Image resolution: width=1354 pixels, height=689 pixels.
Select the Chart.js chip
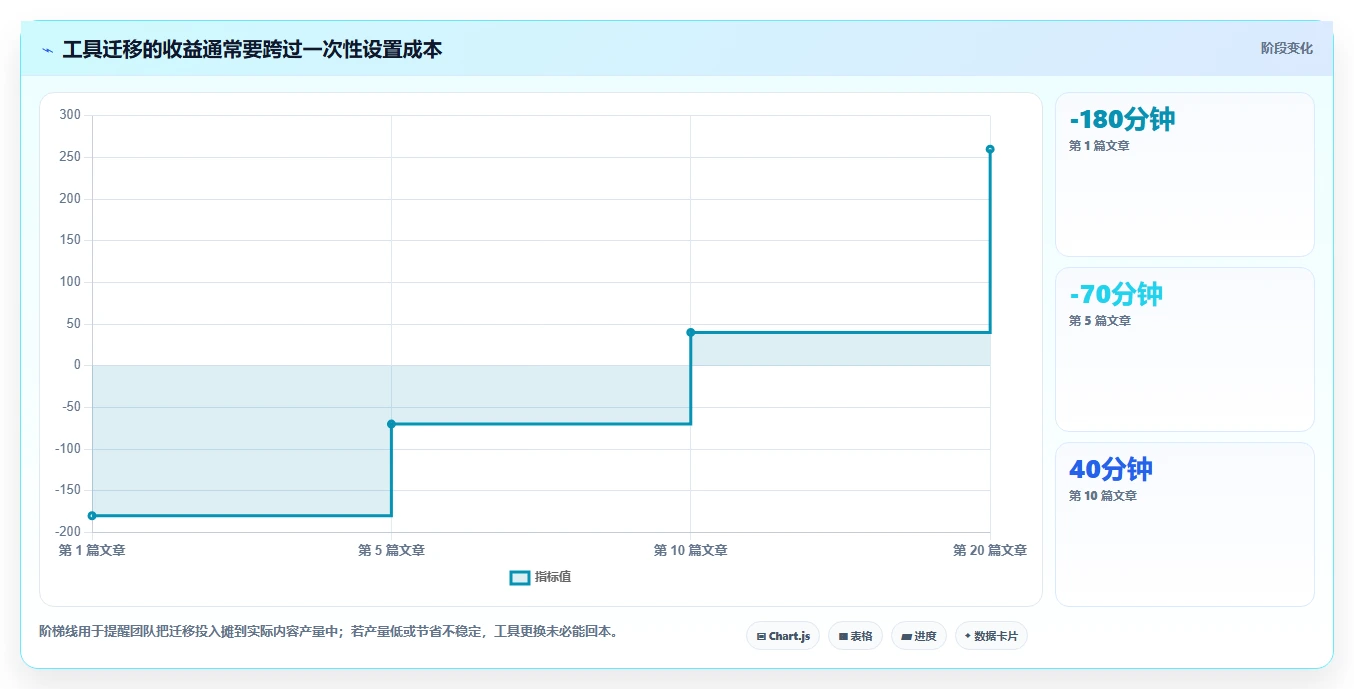click(783, 636)
